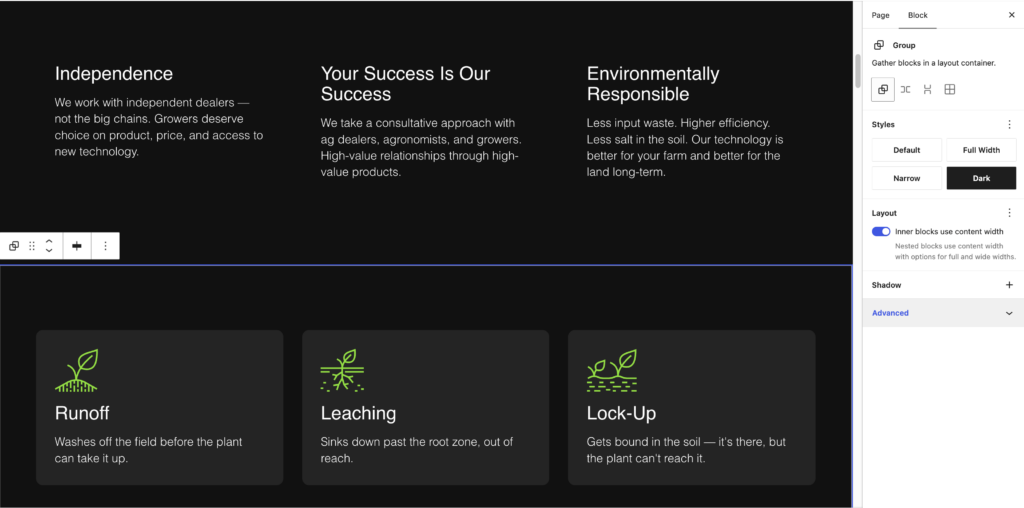Viewport: 1024px width, 508px height.
Task: Open the align options in block toolbar
Action: point(77,246)
